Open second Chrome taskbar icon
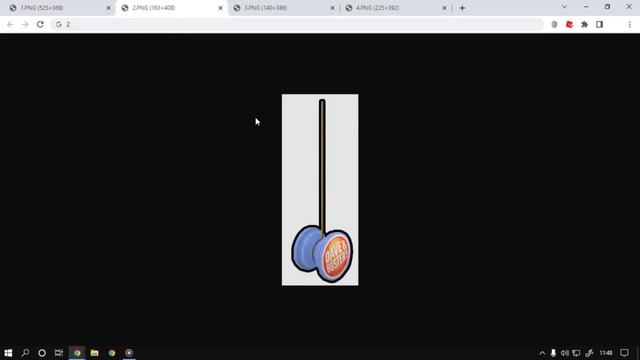This screenshot has width=640, height=360. click(x=112, y=353)
